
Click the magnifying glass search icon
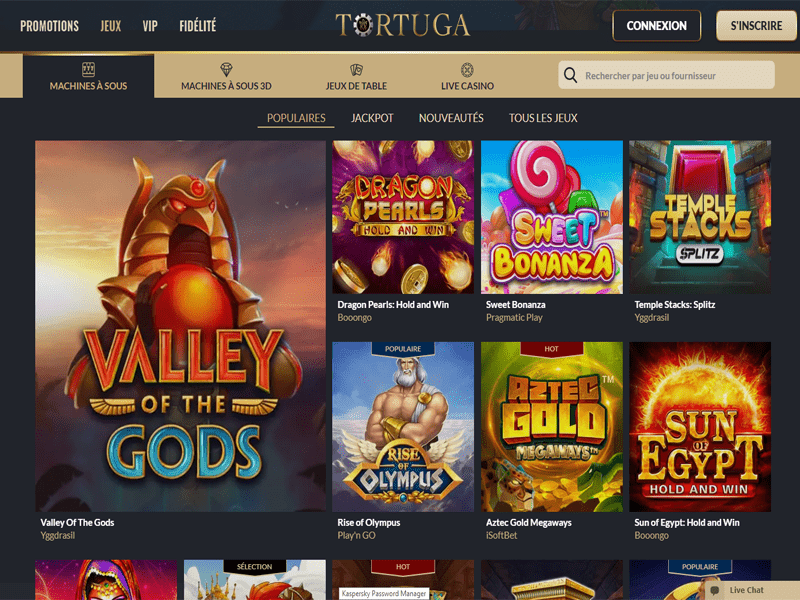point(570,76)
